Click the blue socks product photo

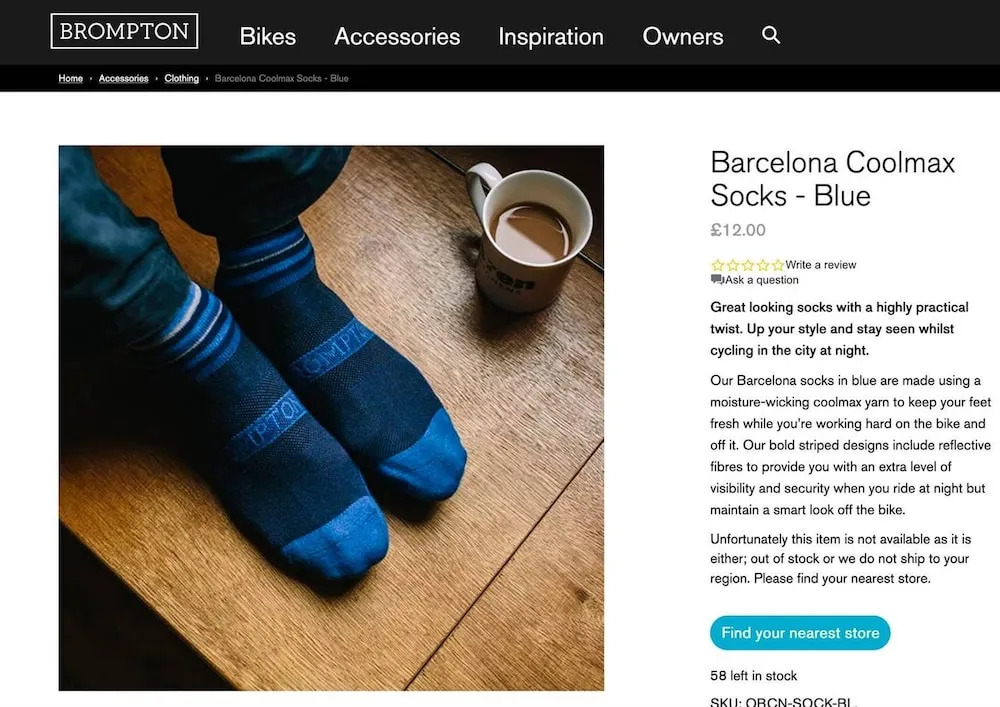click(x=331, y=418)
